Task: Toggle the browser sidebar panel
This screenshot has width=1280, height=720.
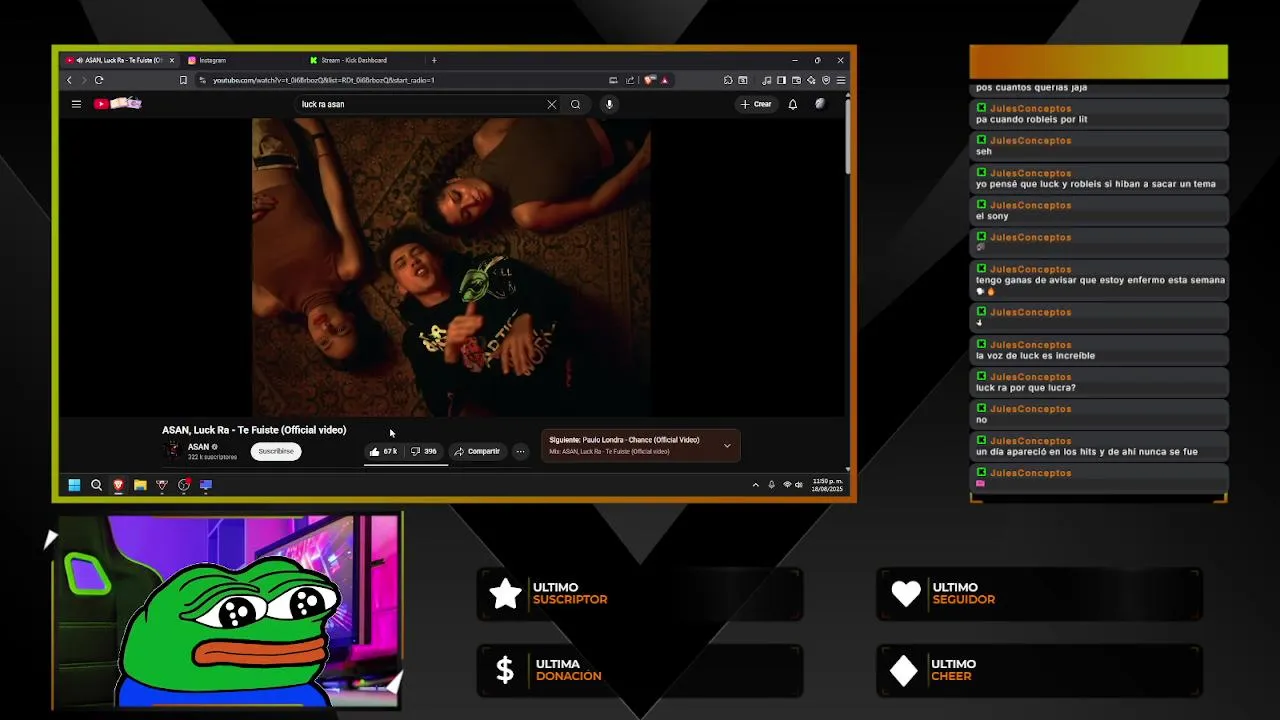Action: (x=781, y=80)
